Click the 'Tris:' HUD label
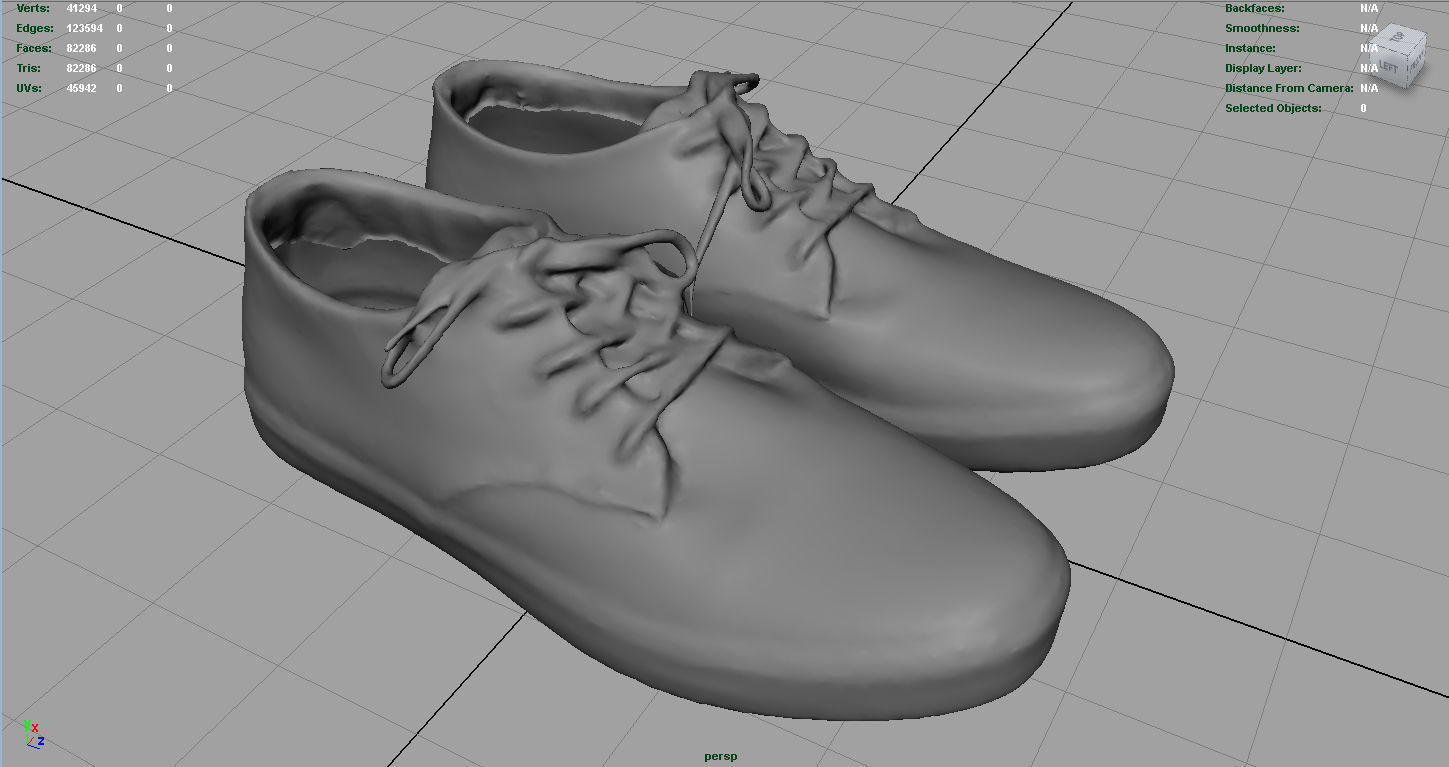The image size is (1449, 767). (x=28, y=68)
